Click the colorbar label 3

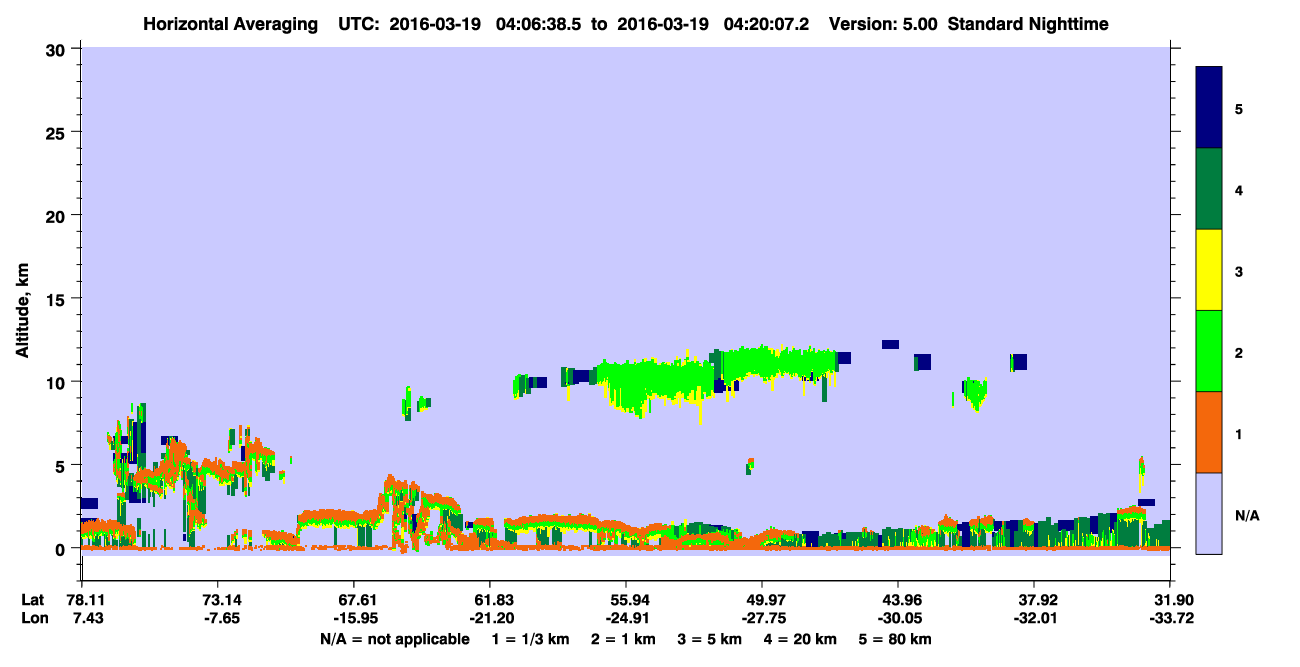click(x=1239, y=271)
